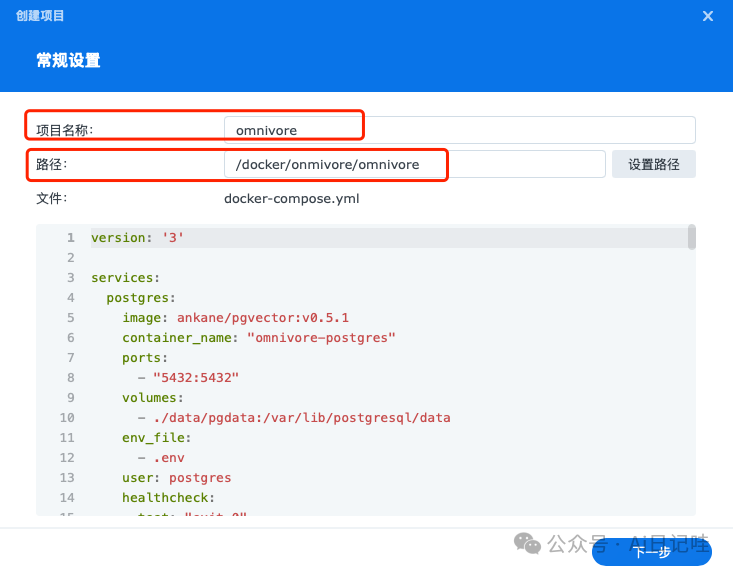The image size is (733, 573).
Task: Click the "5432:5432" port mapping line
Action: (188, 378)
